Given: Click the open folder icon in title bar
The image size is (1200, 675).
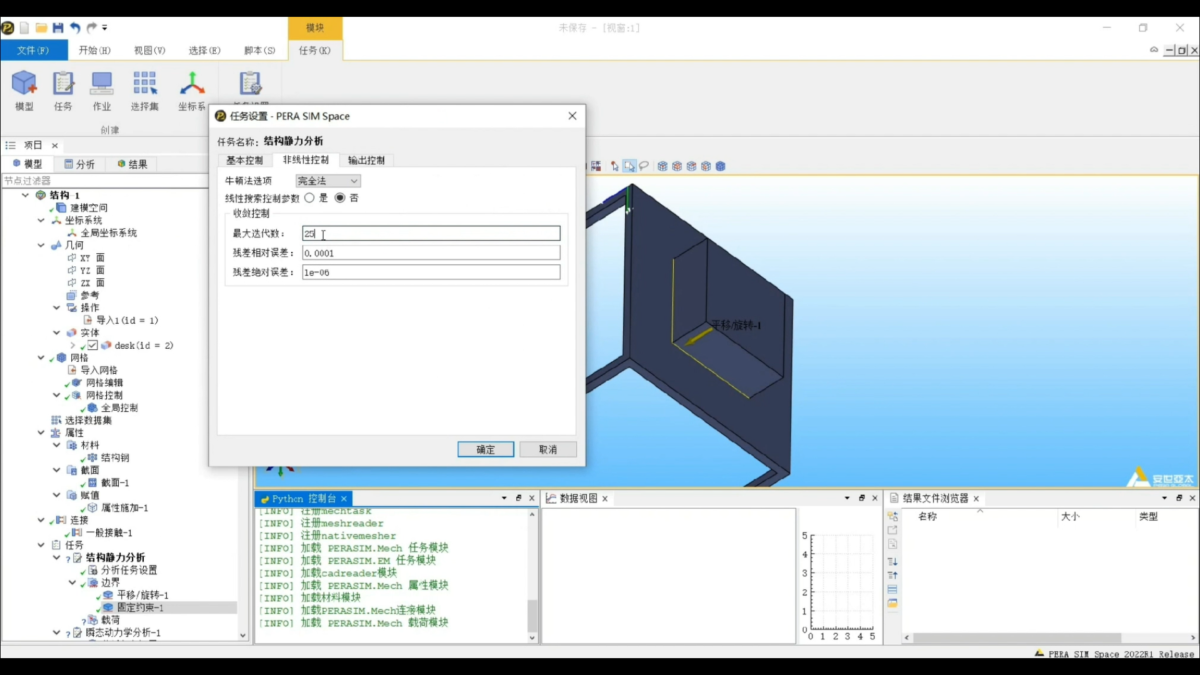Looking at the screenshot, I should click(x=41, y=28).
